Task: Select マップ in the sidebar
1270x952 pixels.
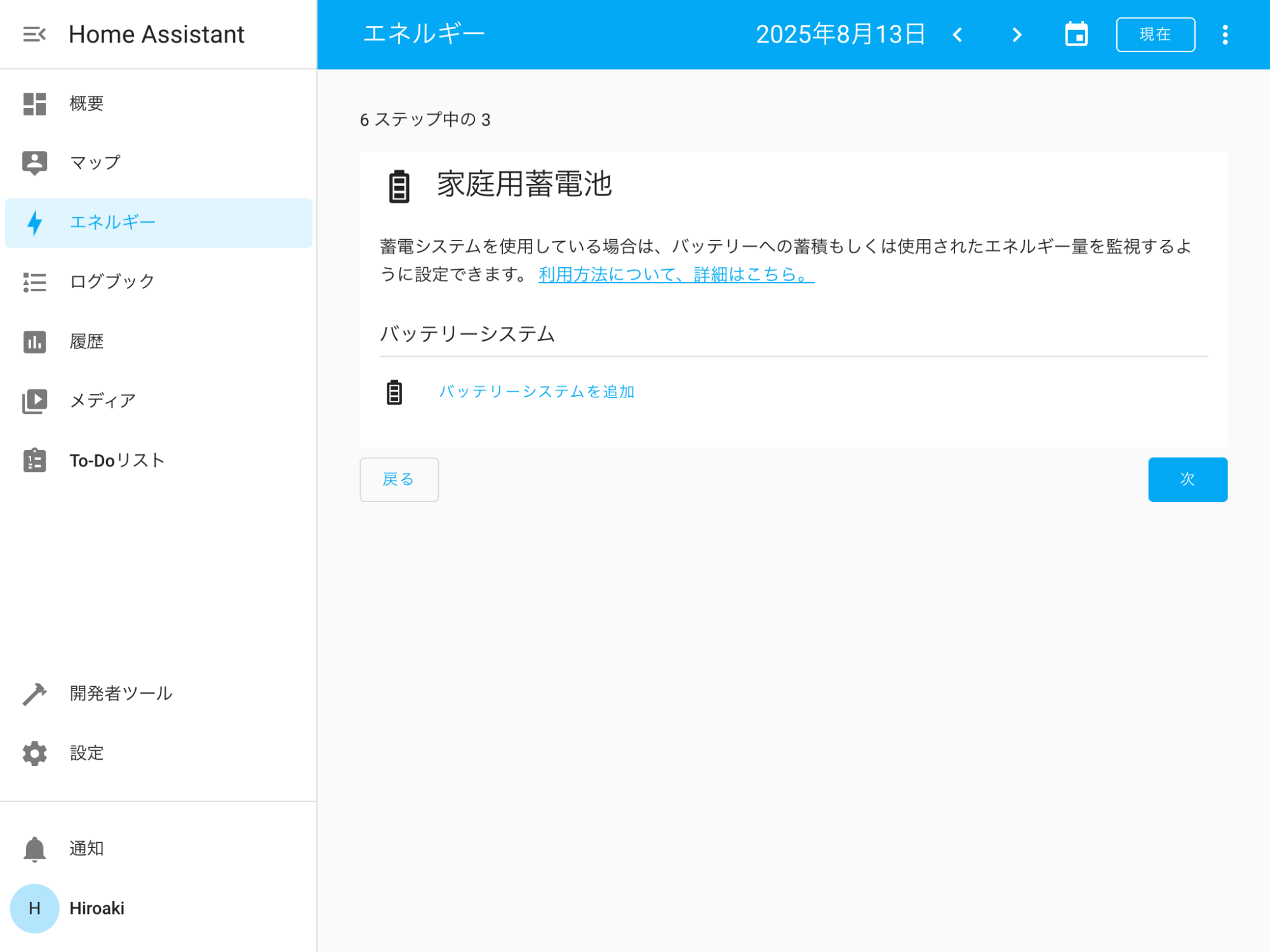Action: point(159,163)
